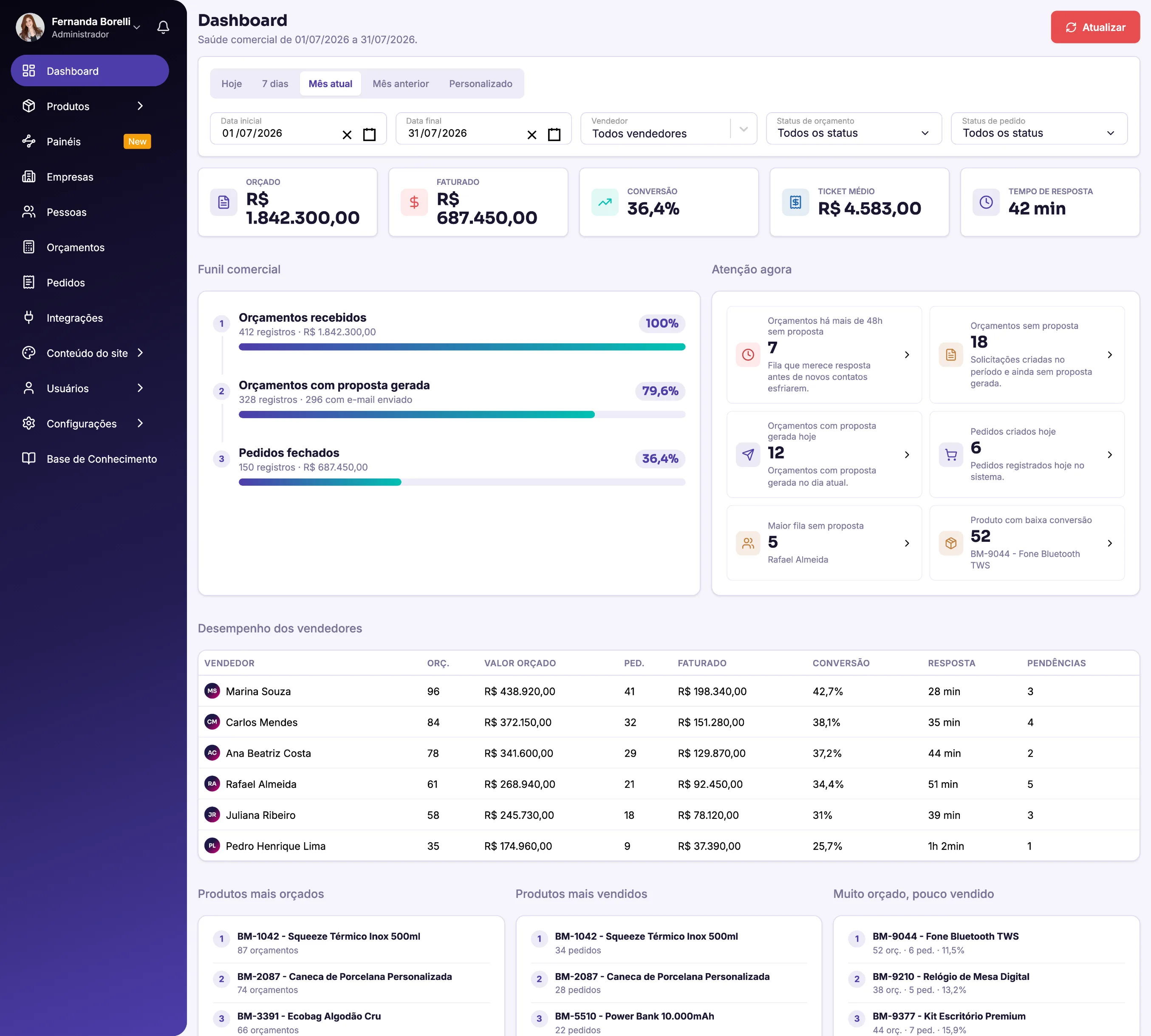Screen dimensions: 1151x1036
Task: Click the package icon for baixa conversão
Action: pos(950,543)
